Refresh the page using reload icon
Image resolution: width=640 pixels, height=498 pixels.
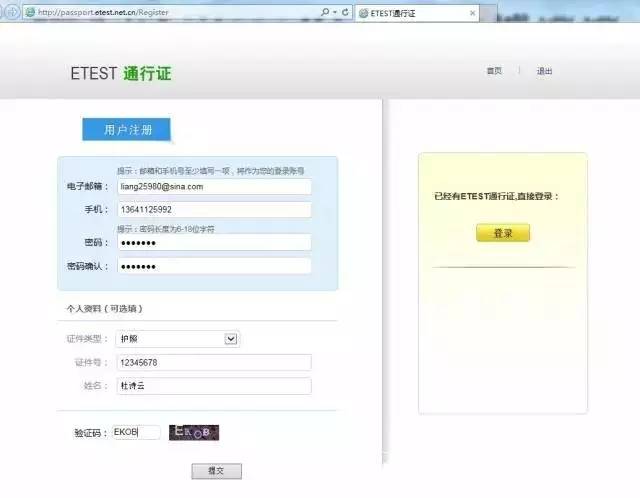[345, 12]
